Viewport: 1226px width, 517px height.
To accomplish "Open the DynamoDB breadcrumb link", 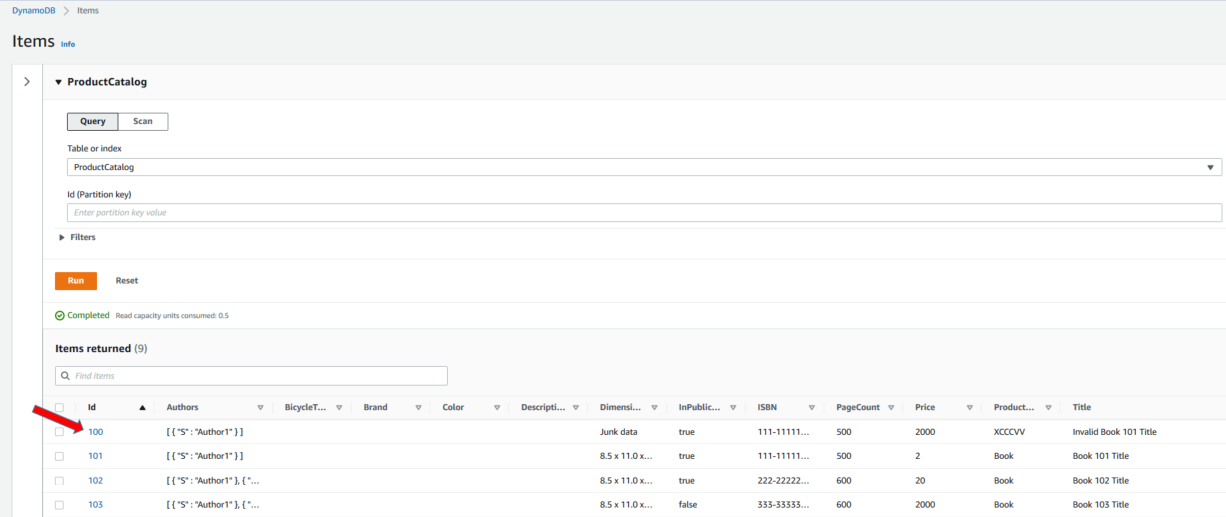I will [x=34, y=10].
